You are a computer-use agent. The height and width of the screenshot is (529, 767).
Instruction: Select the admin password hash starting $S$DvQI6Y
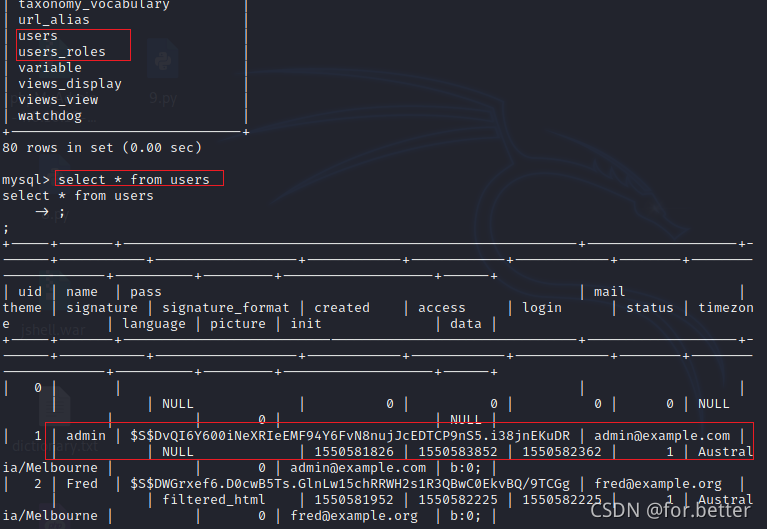click(x=350, y=436)
